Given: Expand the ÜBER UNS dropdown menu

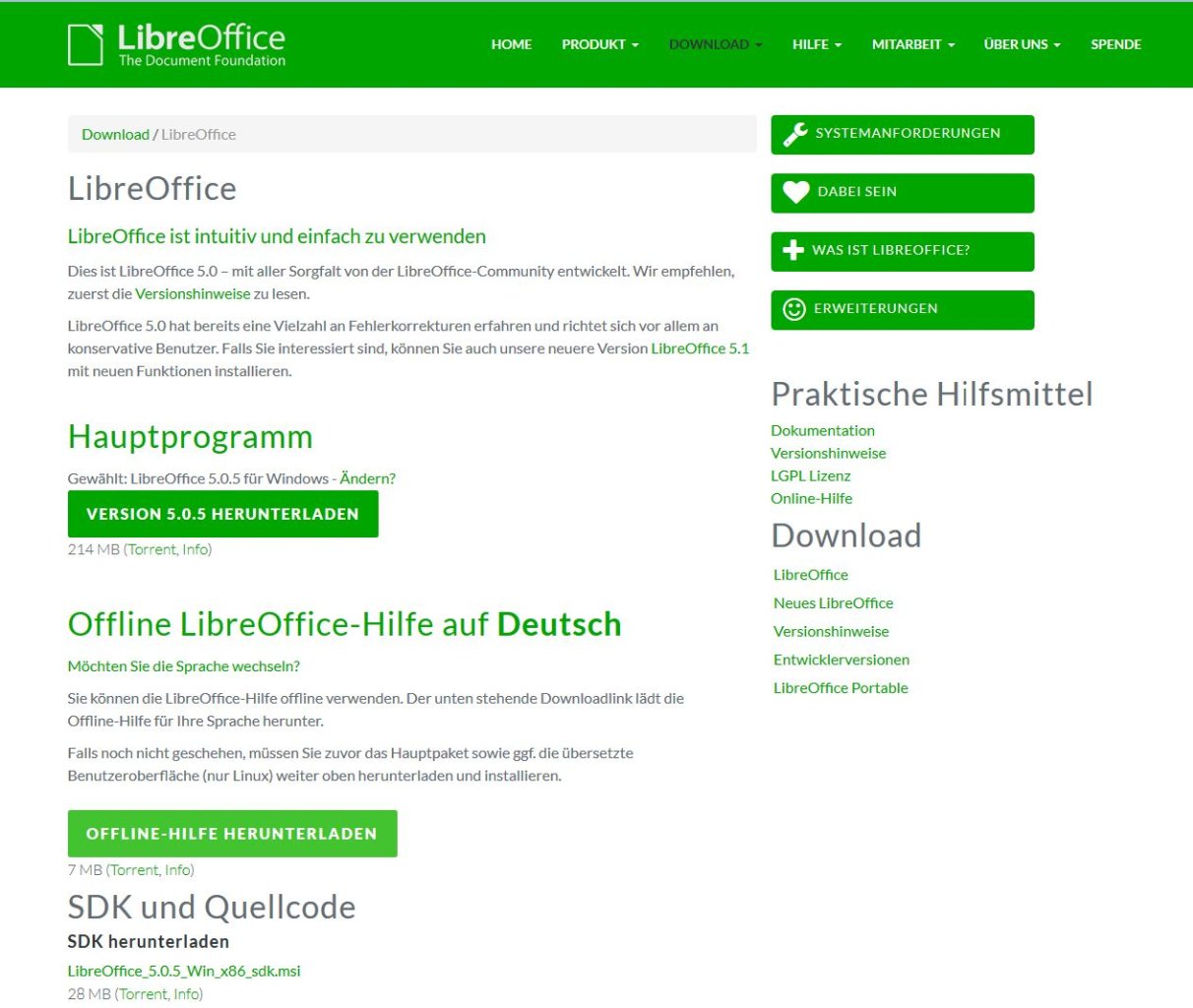Looking at the screenshot, I should 1022,44.
